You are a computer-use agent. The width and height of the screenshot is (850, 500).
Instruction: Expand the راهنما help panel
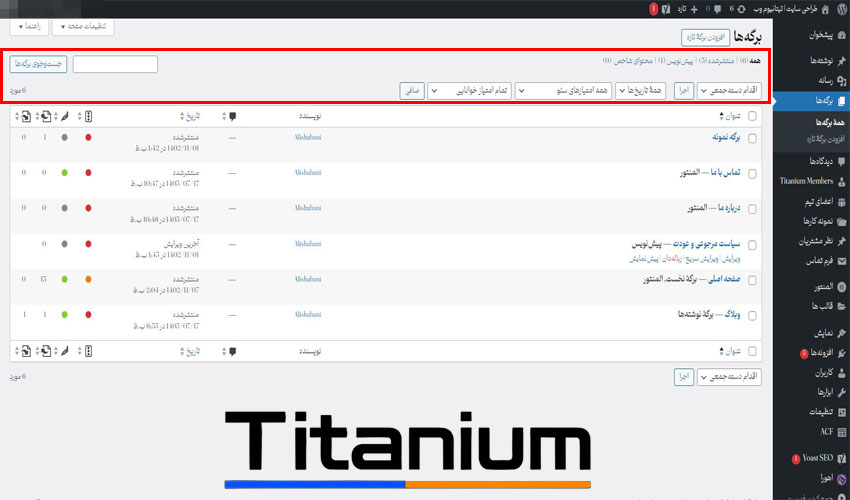point(29,27)
